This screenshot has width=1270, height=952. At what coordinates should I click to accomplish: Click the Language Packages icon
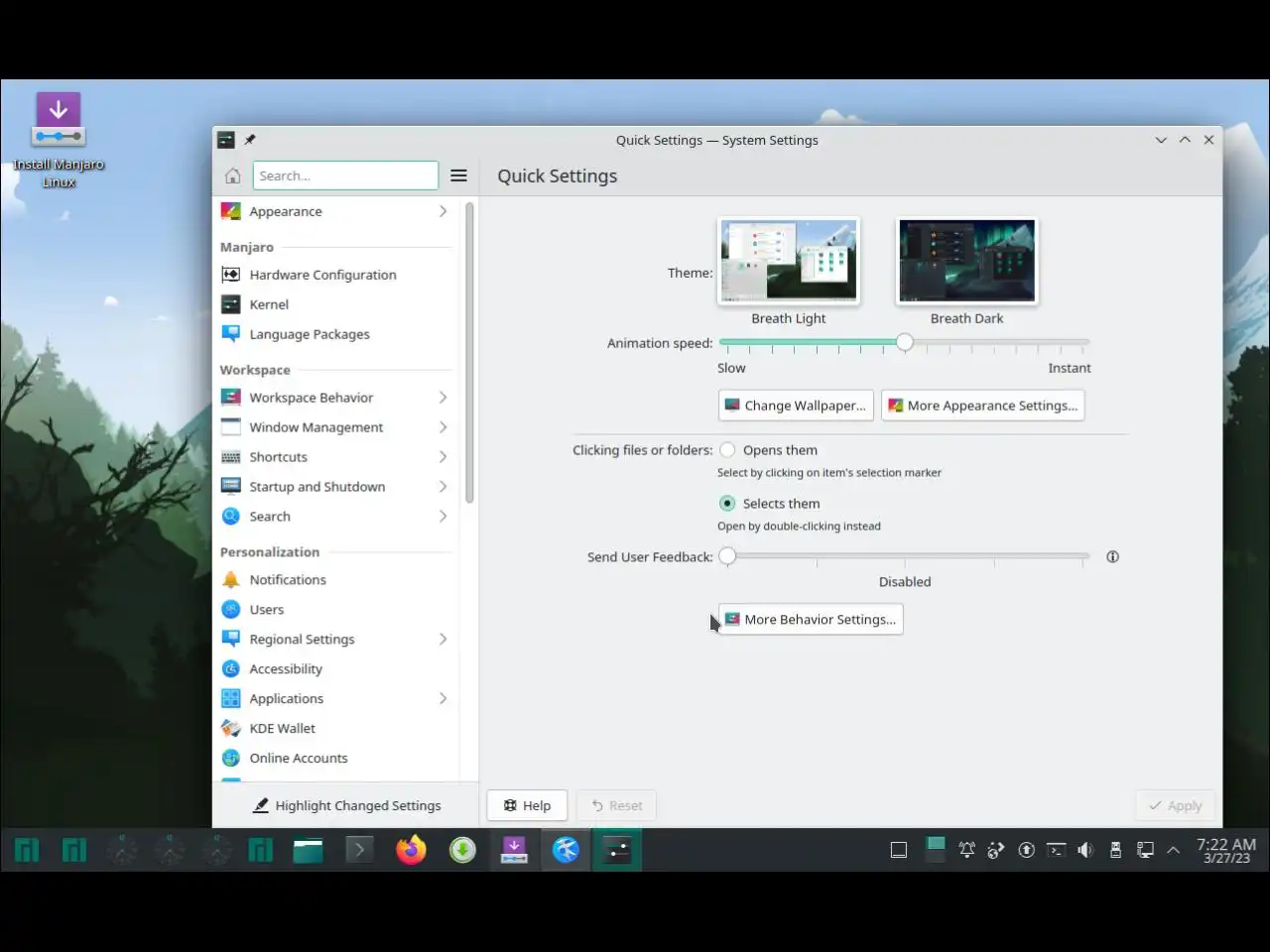[231, 334]
